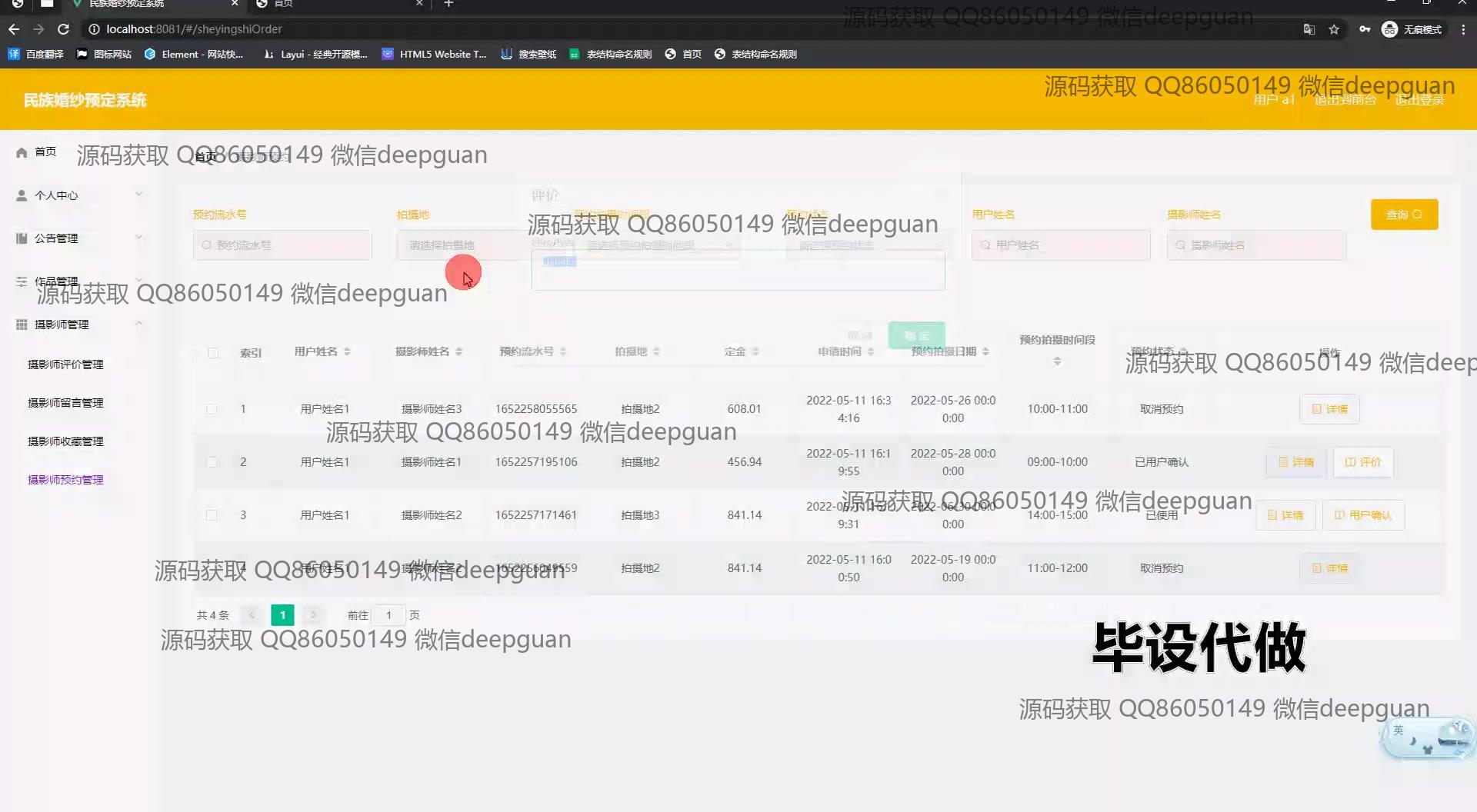Focus the 预约流水号 search input
1477x812 pixels.
(x=282, y=245)
